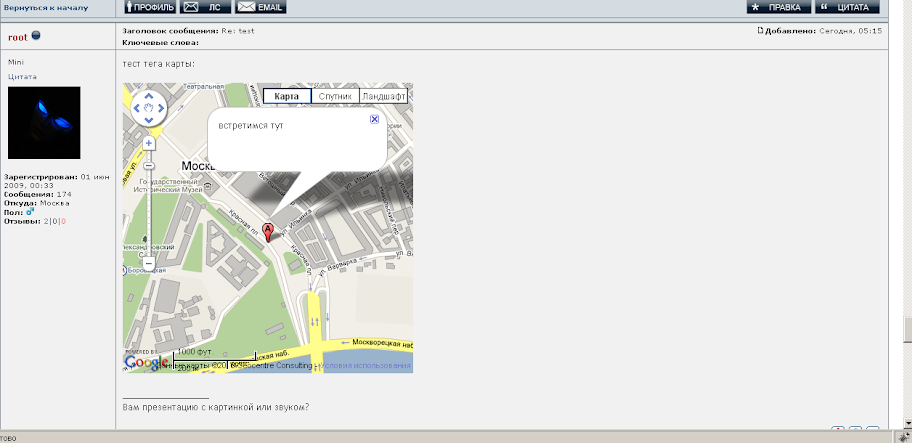Viewport: 912px width, 443px height.
Task: Click root's avatar image
Action: click(x=44, y=123)
